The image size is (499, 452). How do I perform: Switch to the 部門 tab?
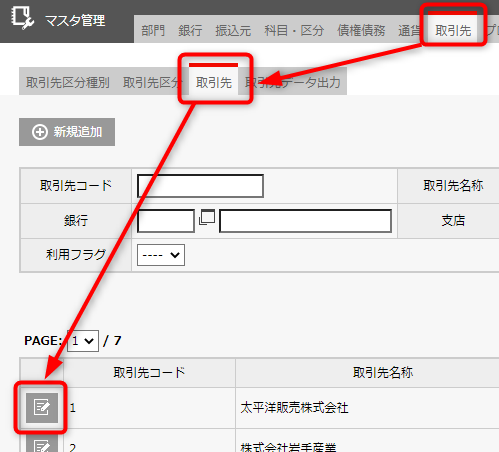click(x=153, y=31)
